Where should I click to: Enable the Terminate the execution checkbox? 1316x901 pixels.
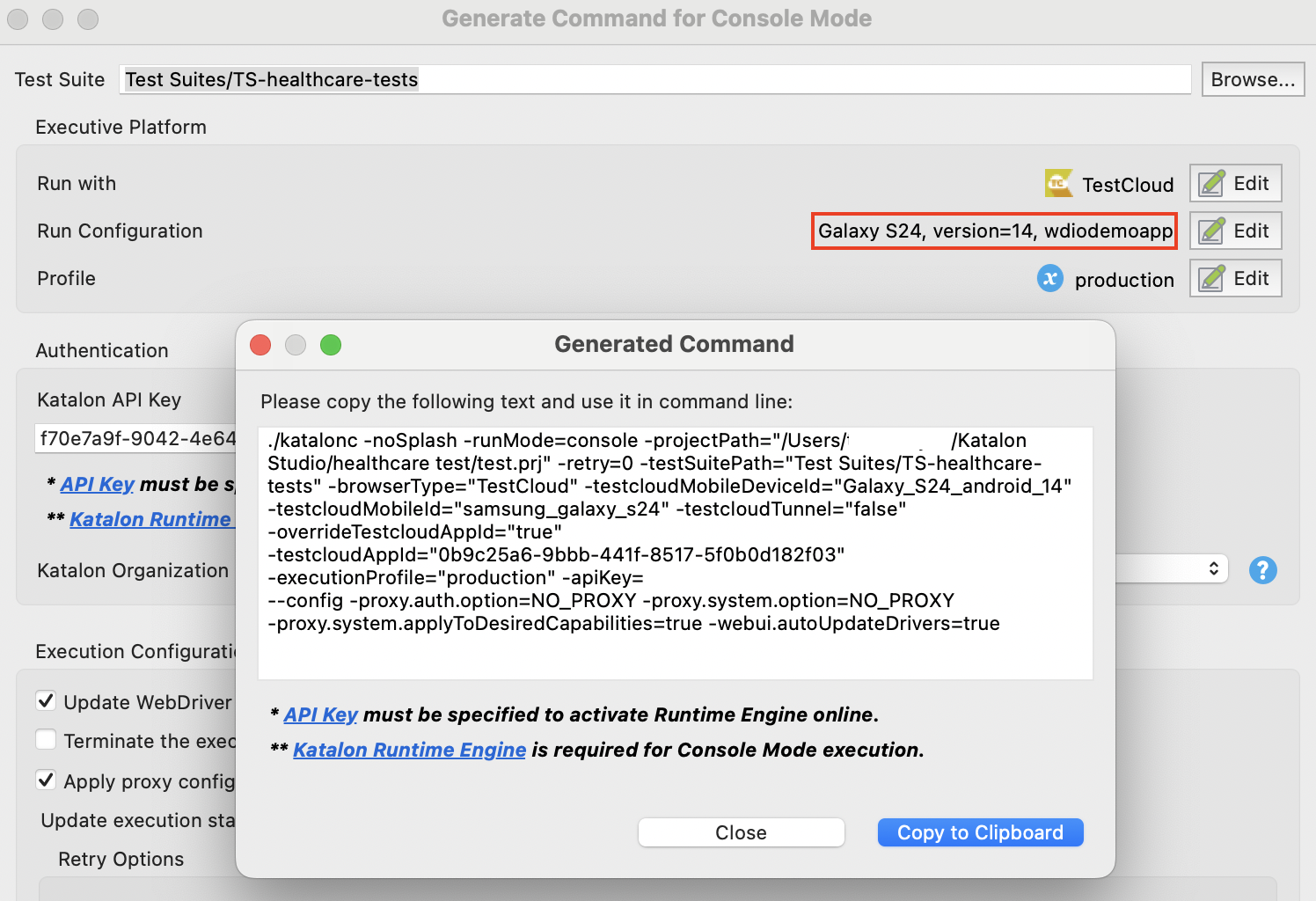[x=46, y=739]
